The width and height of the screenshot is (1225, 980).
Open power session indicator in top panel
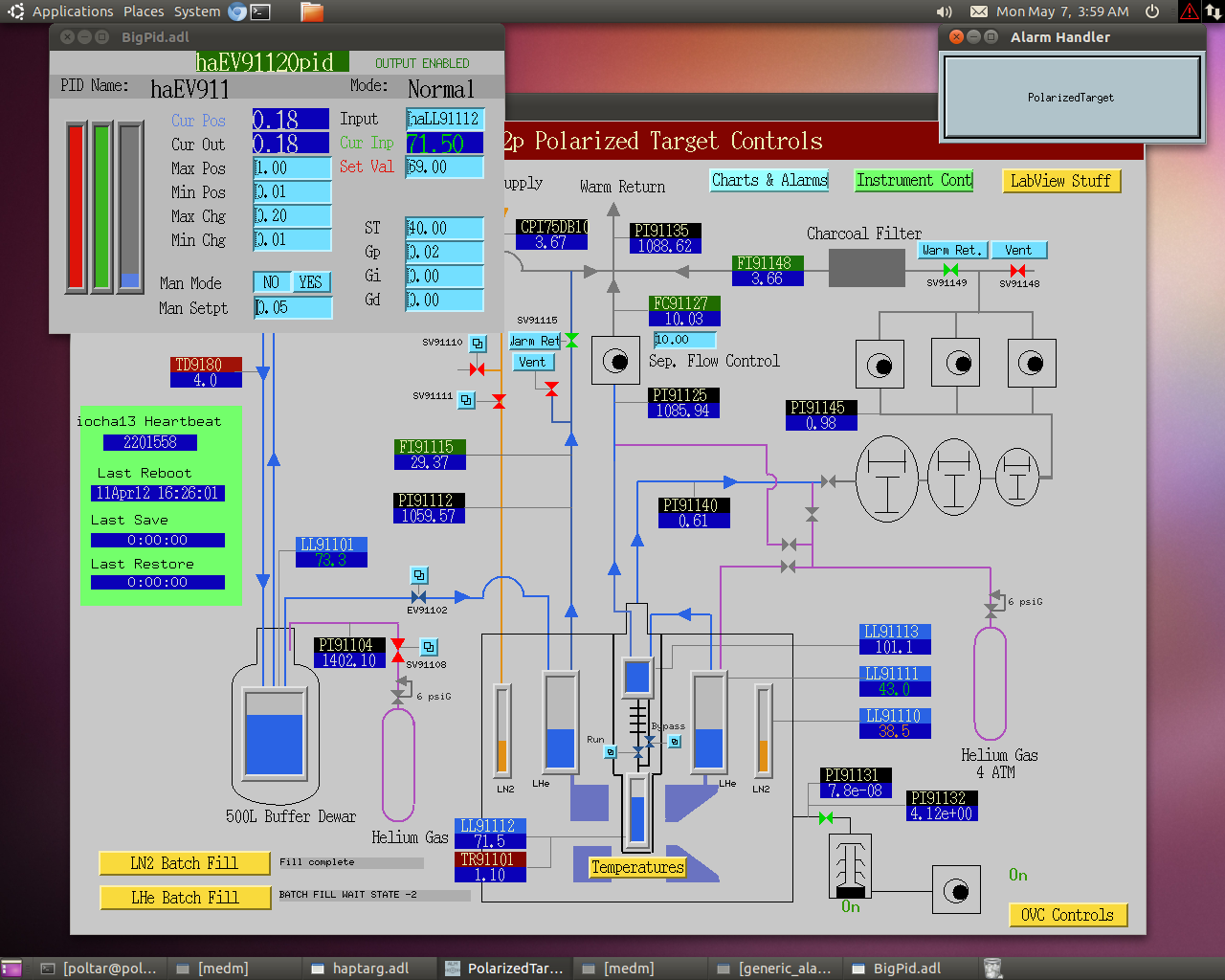pyautogui.click(x=1152, y=11)
